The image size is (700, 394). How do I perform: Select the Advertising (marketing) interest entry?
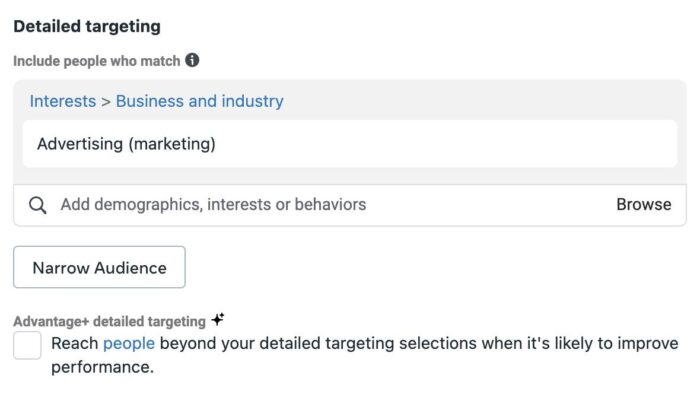(126, 144)
